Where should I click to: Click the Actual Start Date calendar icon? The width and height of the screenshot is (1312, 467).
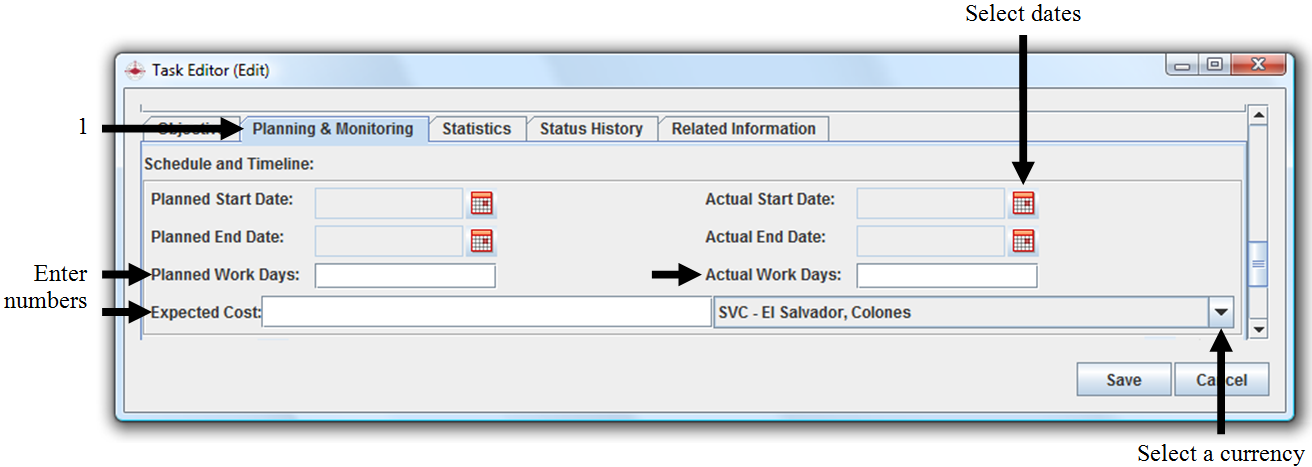click(1022, 203)
